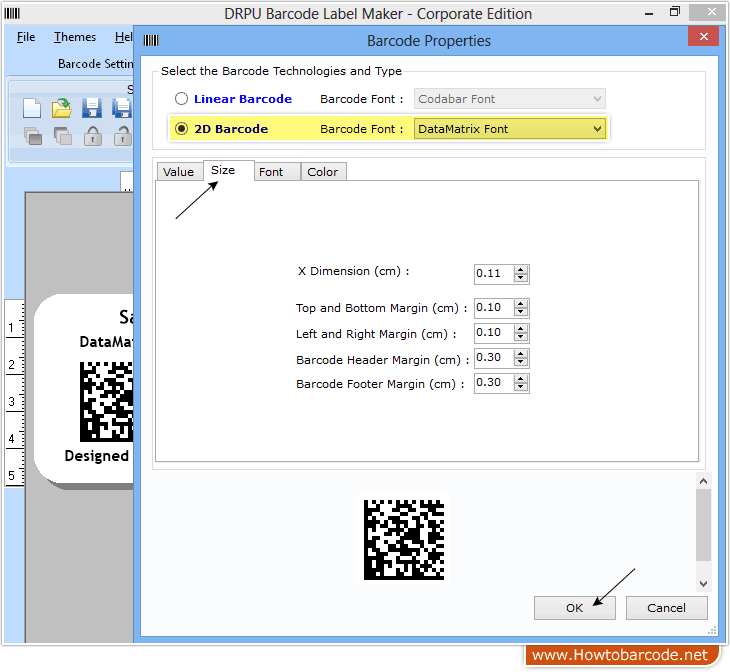Click the preview scrollbar up arrow
The width and height of the screenshot is (730, 672).
pos(703,481)
